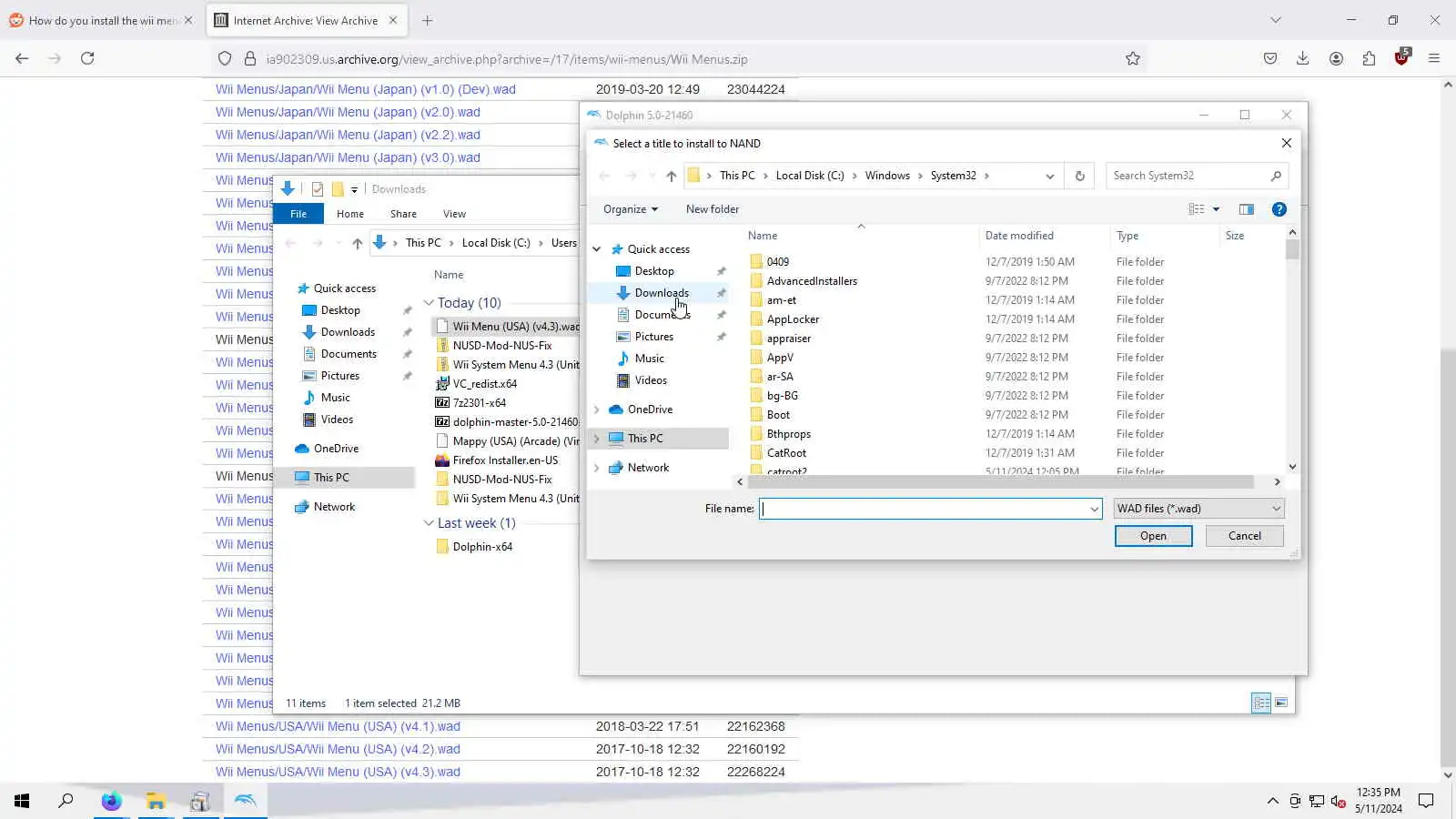Go up one folder level in NAND dialog
The width and height of the screenshot is (1456, 819).
[672, 176]
